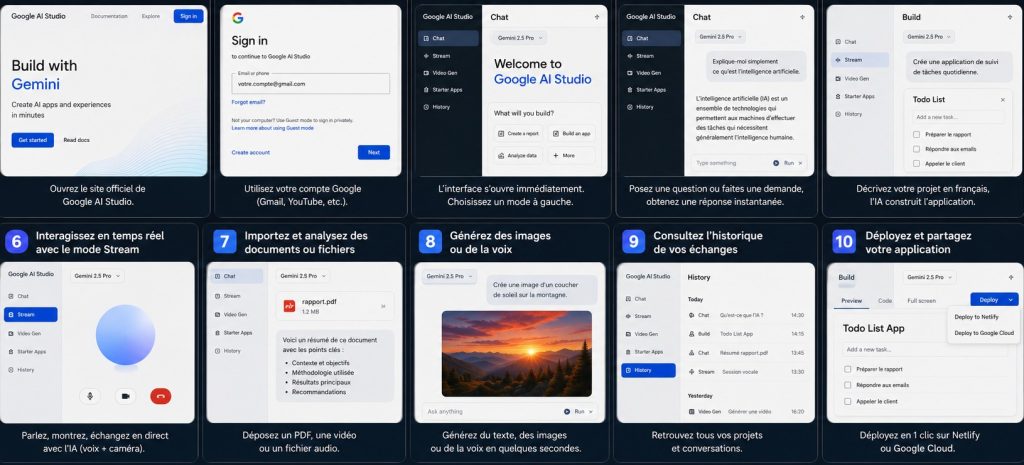The width and height of the screenshot is (1024, 465).
Task: Check Répondre aux emails in the Todo List App preview
Action: [x=848, y=385]
